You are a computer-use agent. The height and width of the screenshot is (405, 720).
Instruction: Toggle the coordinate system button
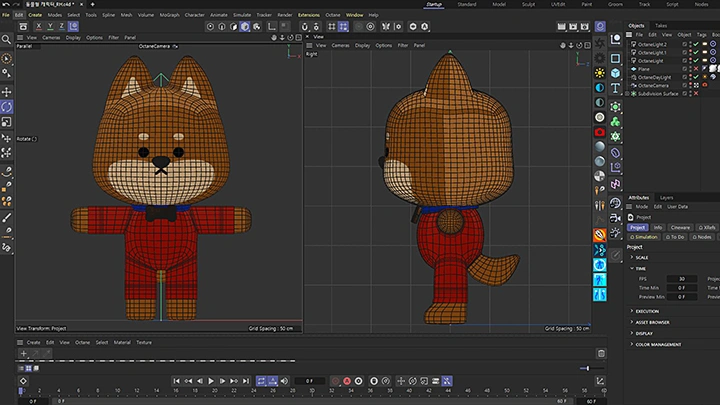(73, 27)
